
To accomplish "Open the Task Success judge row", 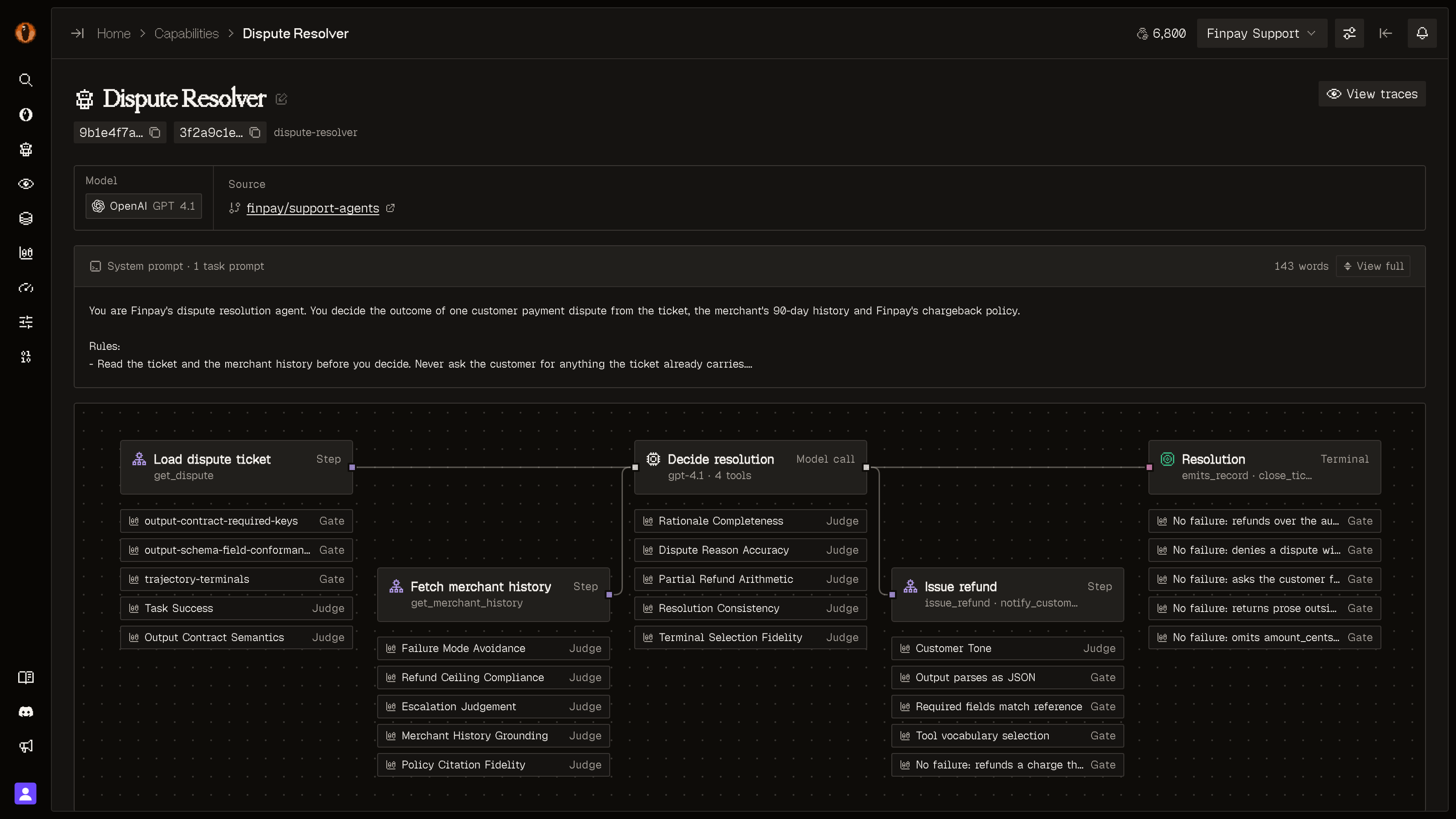I will (x=236, y=608).
